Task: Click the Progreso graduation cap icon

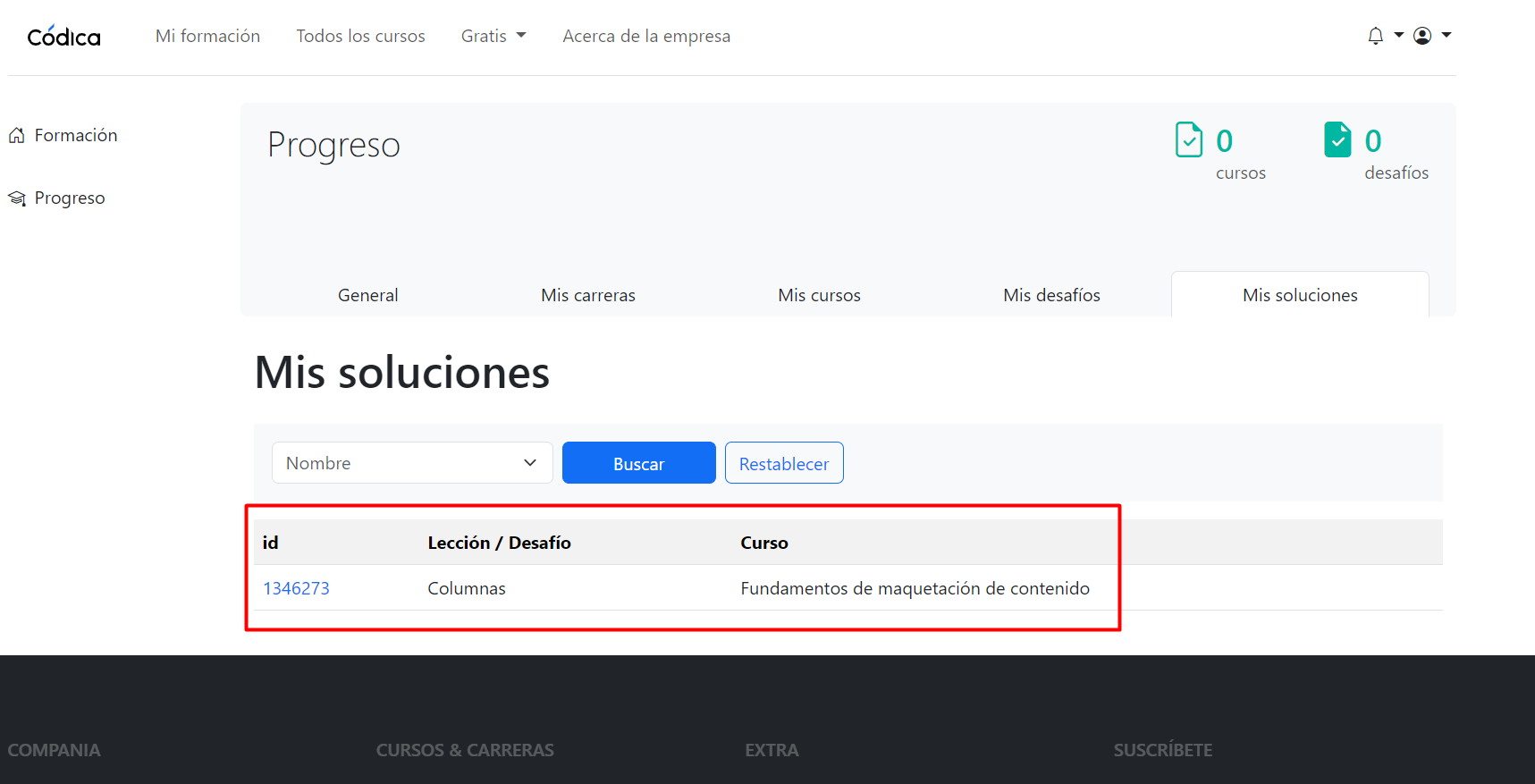Action: click(17, 198)
